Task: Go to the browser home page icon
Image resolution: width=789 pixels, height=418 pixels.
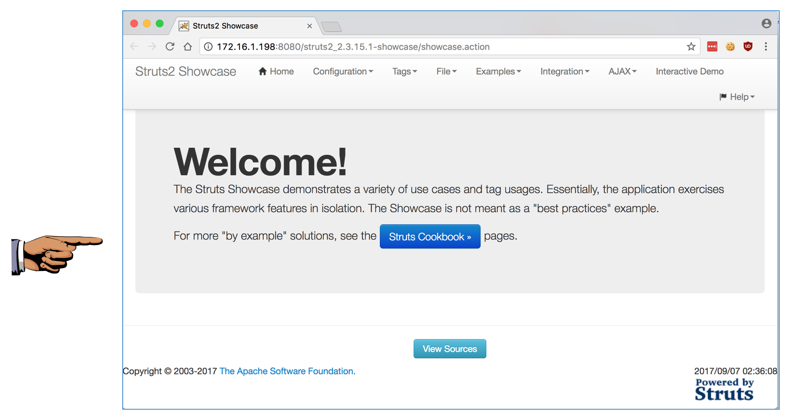Action: click(188, 47)
